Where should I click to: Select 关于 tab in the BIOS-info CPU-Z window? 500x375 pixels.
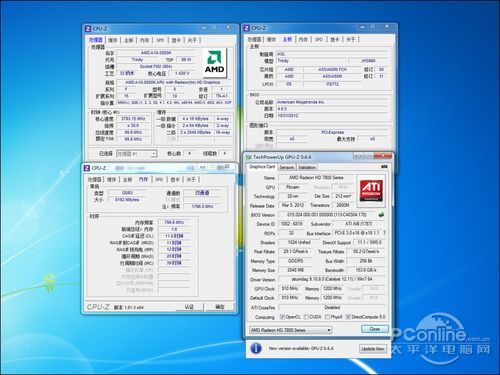pyautogui.click(x=351, y=40)
